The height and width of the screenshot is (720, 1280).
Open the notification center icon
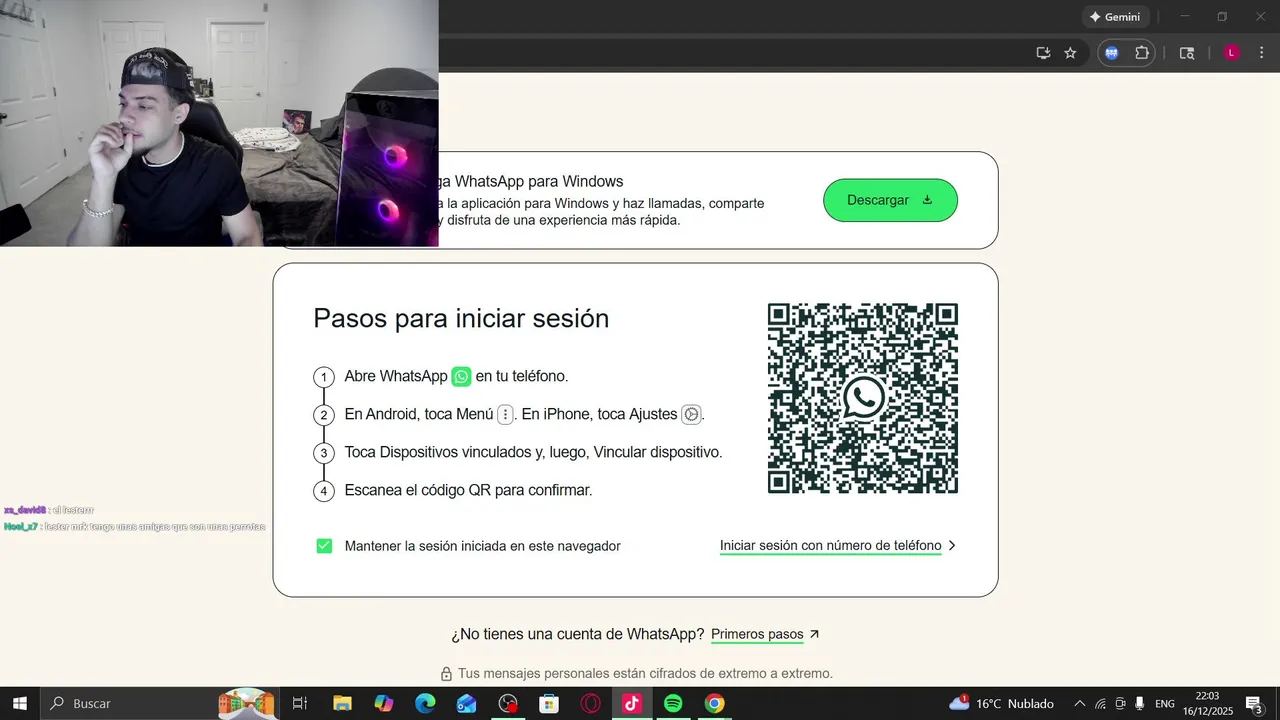point(1255,703)
